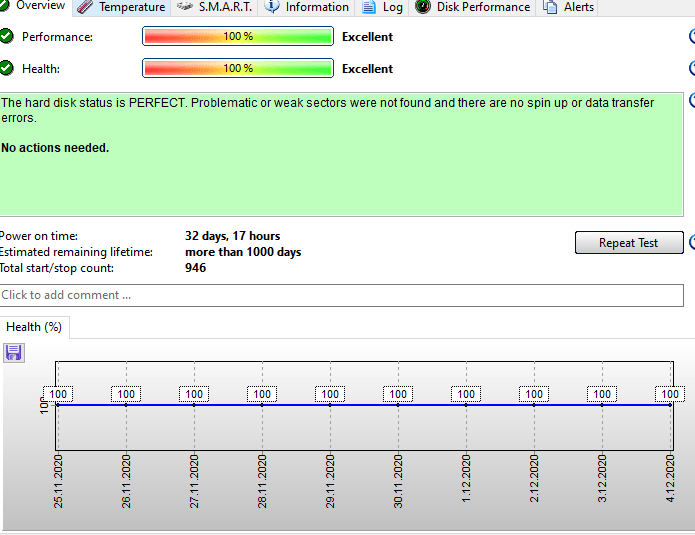This screenshot has width=695, height=535.
Task: Click the start/stop count value '946'
Action: click(x=195, y=268)
